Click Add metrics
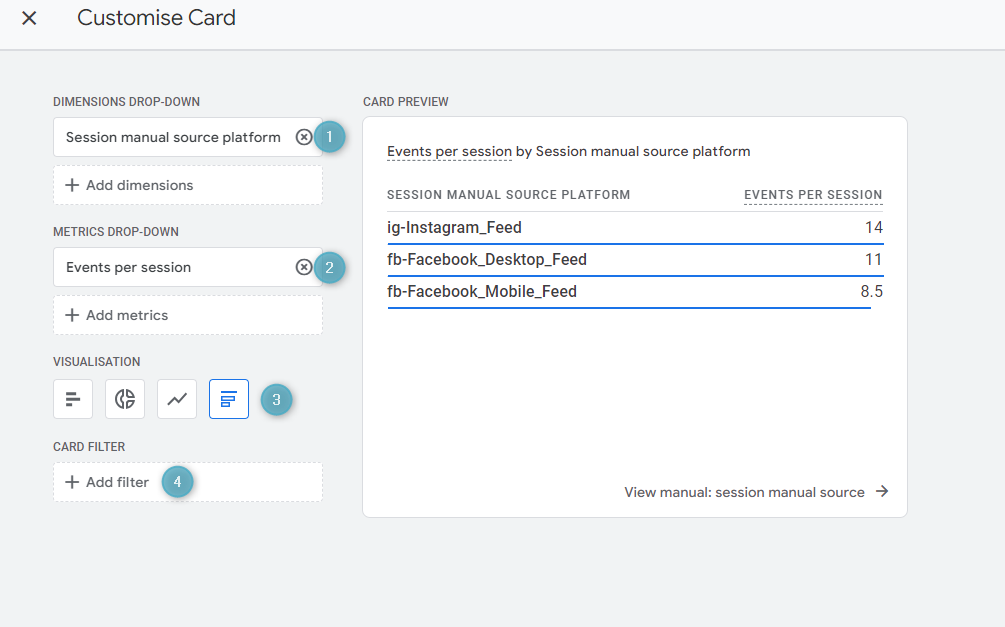Viewport: 1005px width, 627px height. pyautogui.click(x=188, y=315)
